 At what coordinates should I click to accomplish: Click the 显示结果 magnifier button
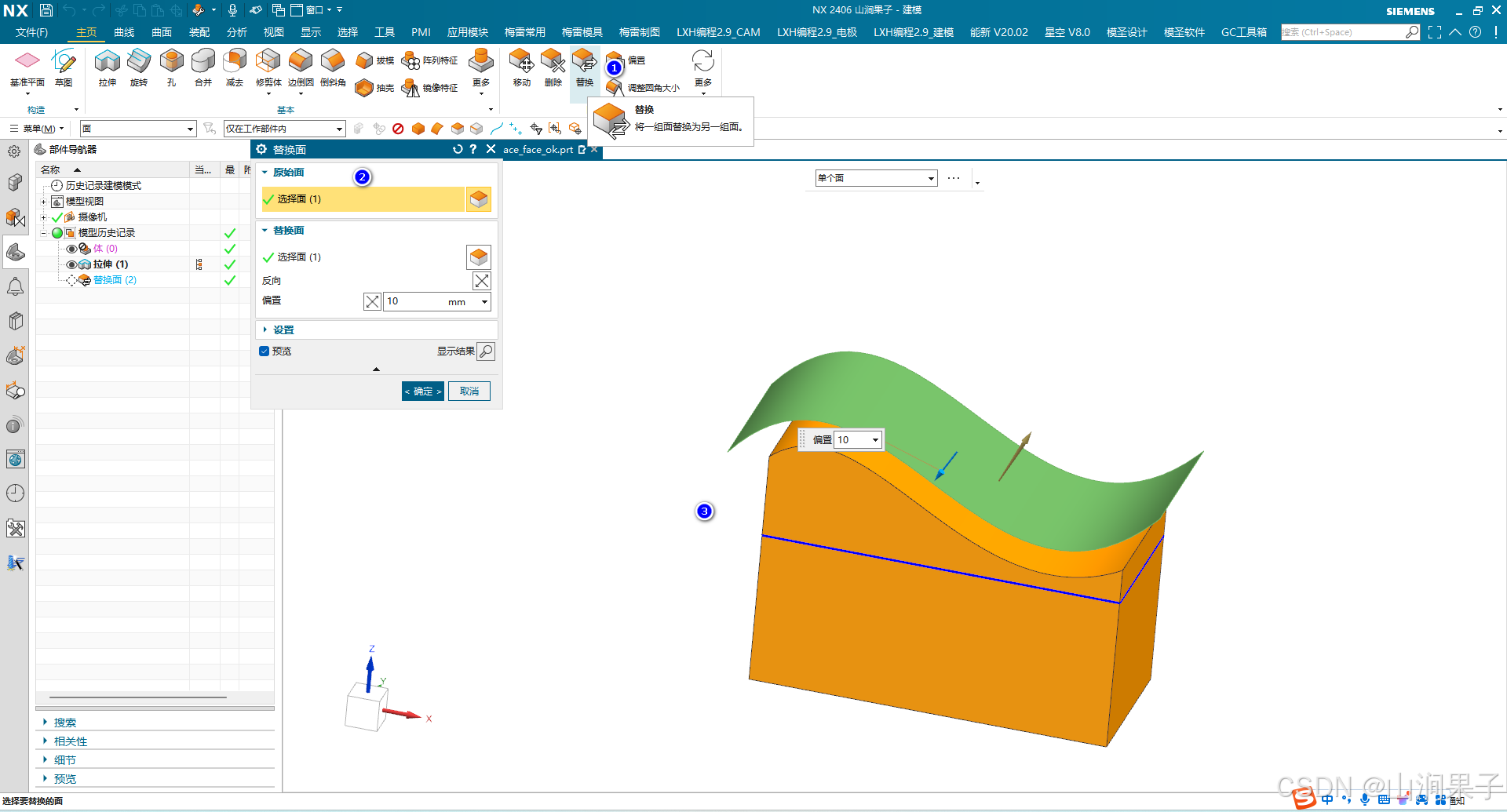(487, 351)
